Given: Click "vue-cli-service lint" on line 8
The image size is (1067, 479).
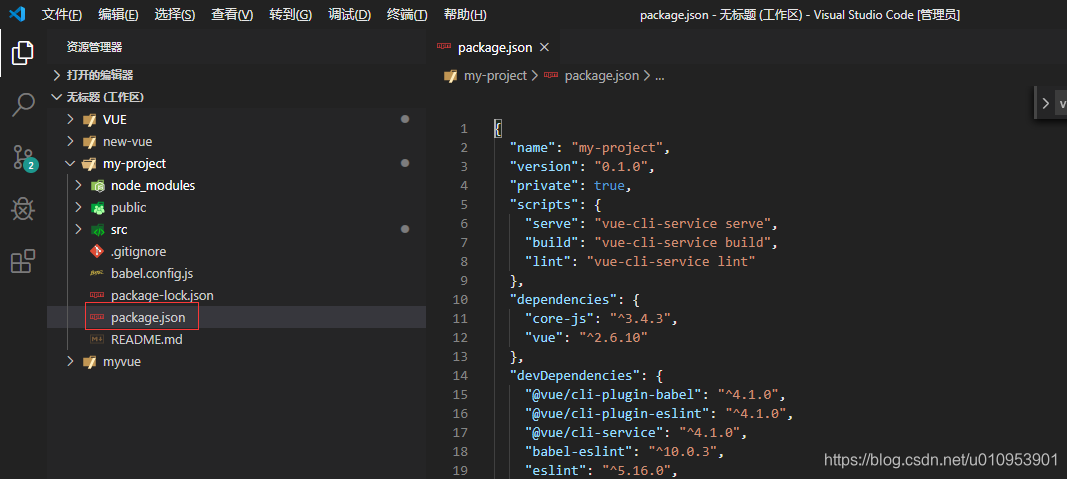Looking at the screenshot, I should (671, 261).
